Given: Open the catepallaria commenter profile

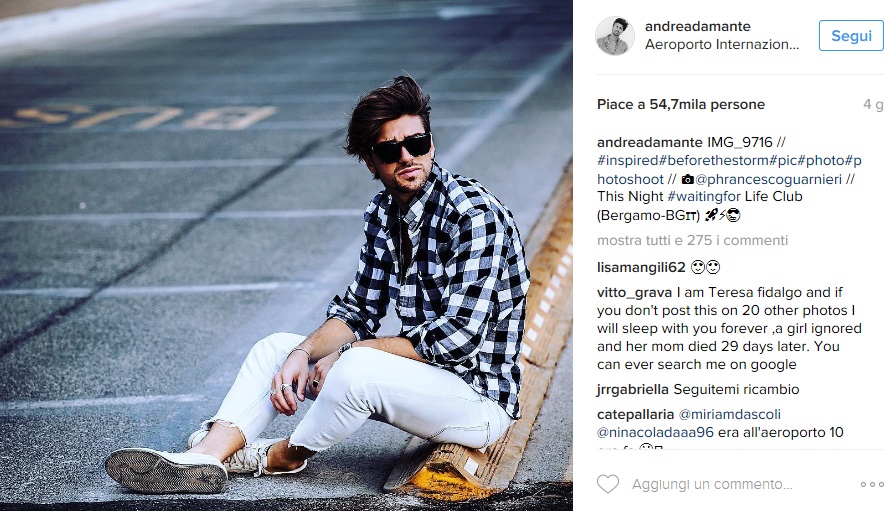Looking at the screenshot, I should click(635, 414).
